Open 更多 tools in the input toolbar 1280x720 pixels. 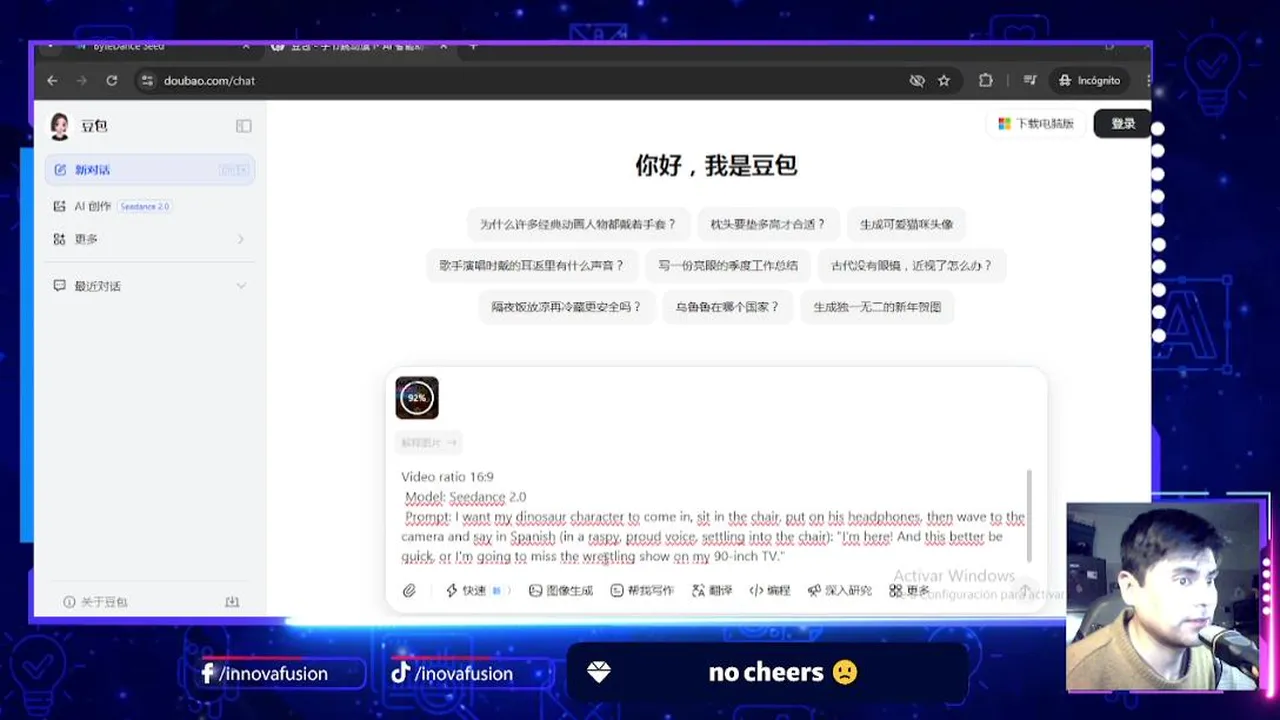click(908, 591)
